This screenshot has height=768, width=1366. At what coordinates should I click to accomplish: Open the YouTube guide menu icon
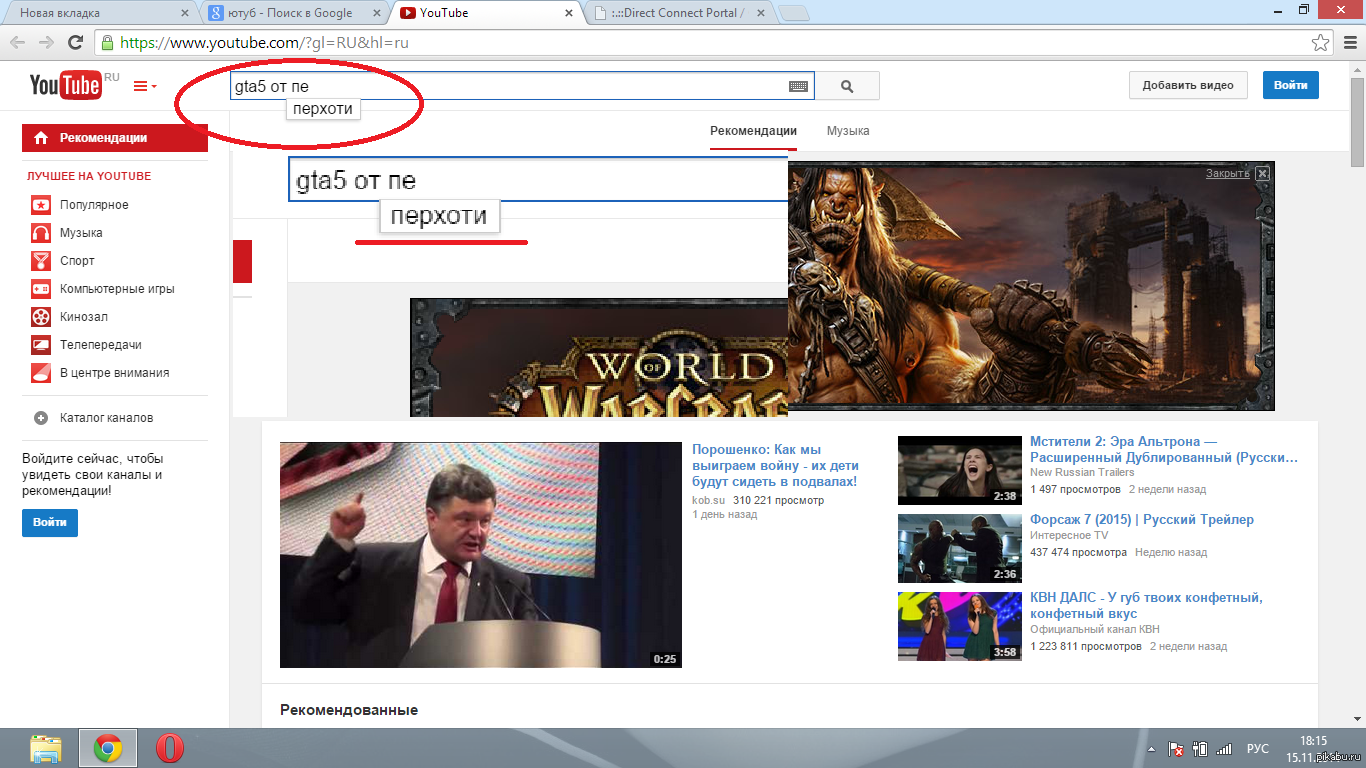pos(145,86)
